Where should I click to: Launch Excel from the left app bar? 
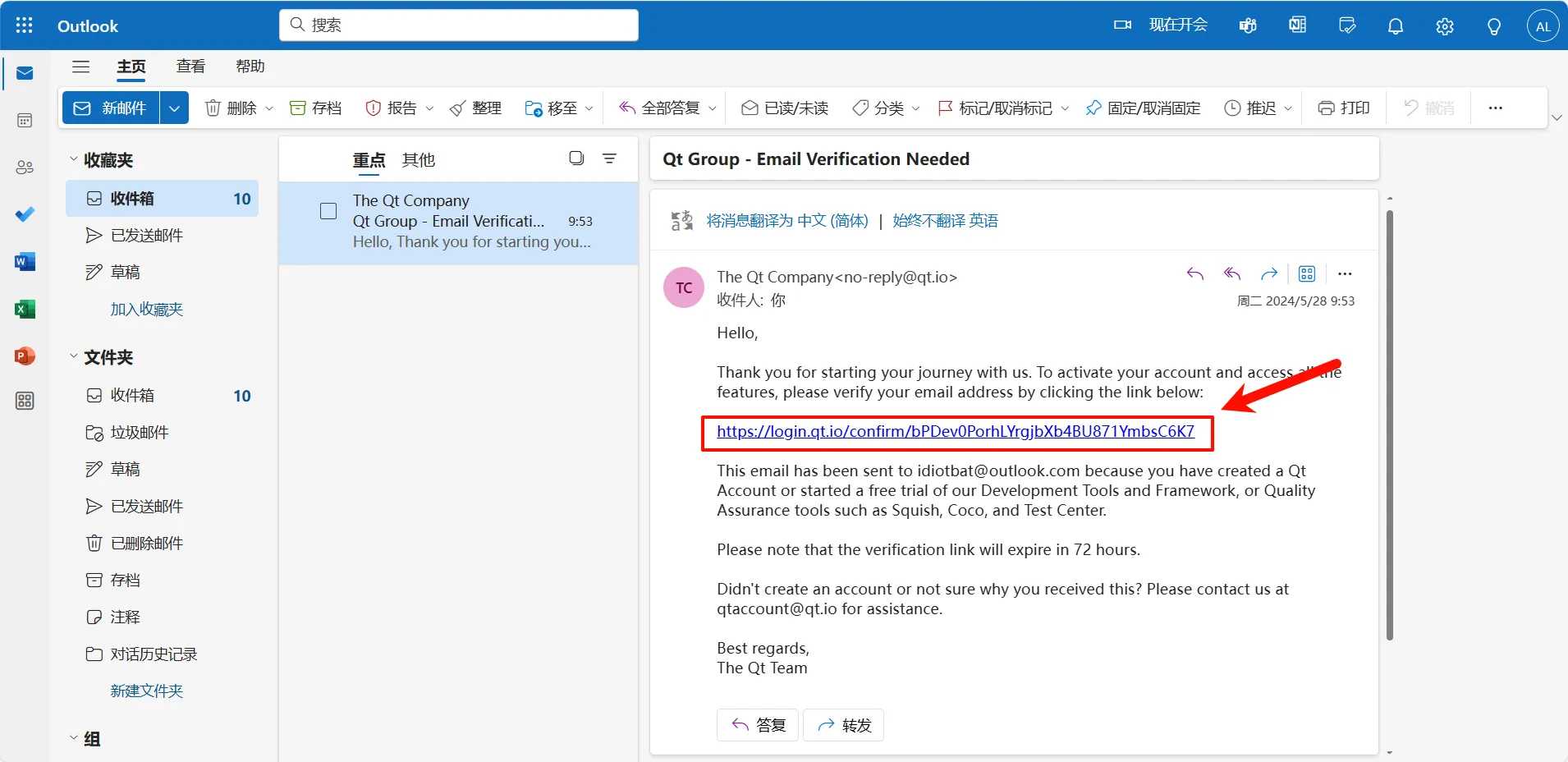[x=25, y=309]
